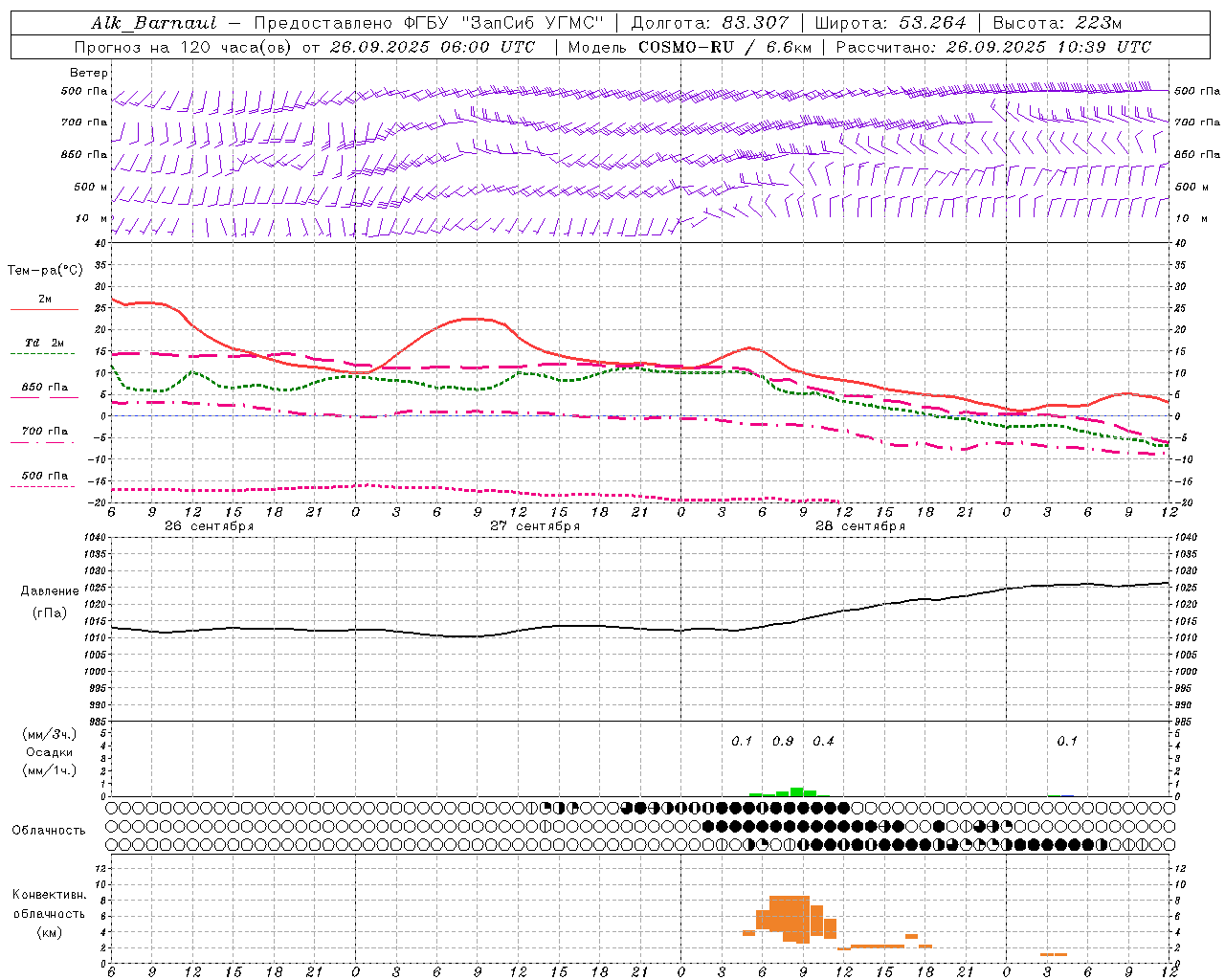The height and width of the screenshot is (980, 1225).
Task: Click the computed timestamp Рассчитано: 26.09.2025 10:39 UTC
Action: tap(993, 47)
